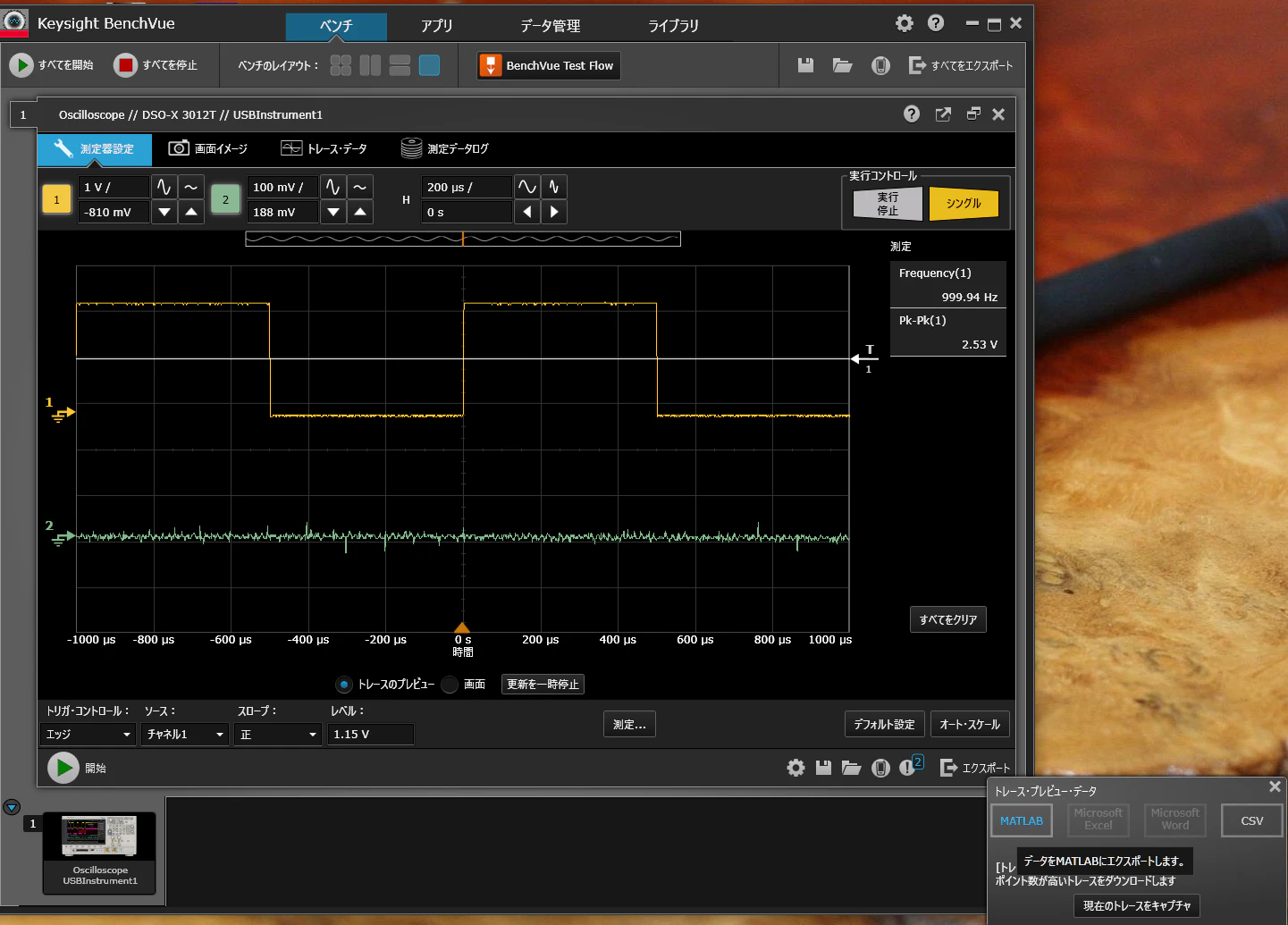Open the チャネル1 trigger source dropdown
This screenshot has height=925, width=1288.
point(186,735)
